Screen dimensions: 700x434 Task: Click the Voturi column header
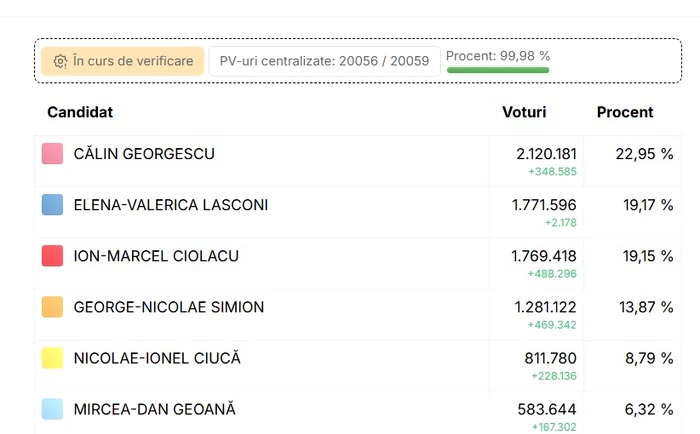[x=524, y=112]
